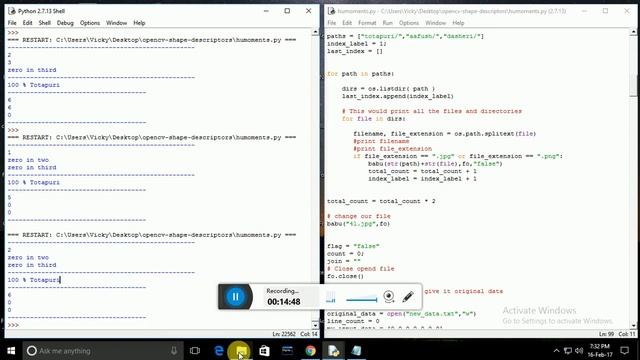Screen dimensions: 640x360
Task: Open Window menu in humoments.py editor
Action: coord(436,23)
